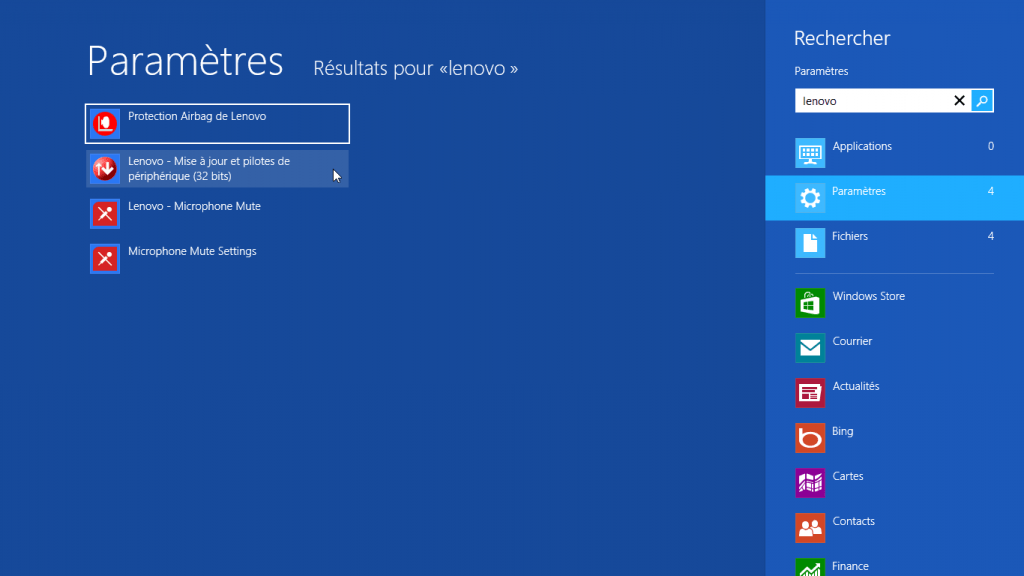Search in Contacts app label
The height and width of the screenshot is (576, 1024).
(854, 522)
